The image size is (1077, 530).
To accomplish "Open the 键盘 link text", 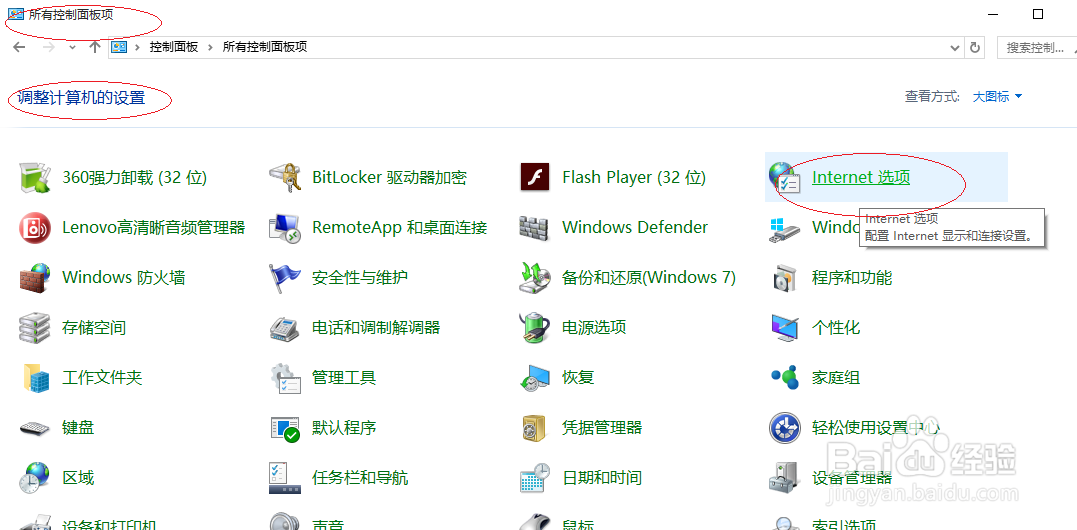I will click(78, 428).
